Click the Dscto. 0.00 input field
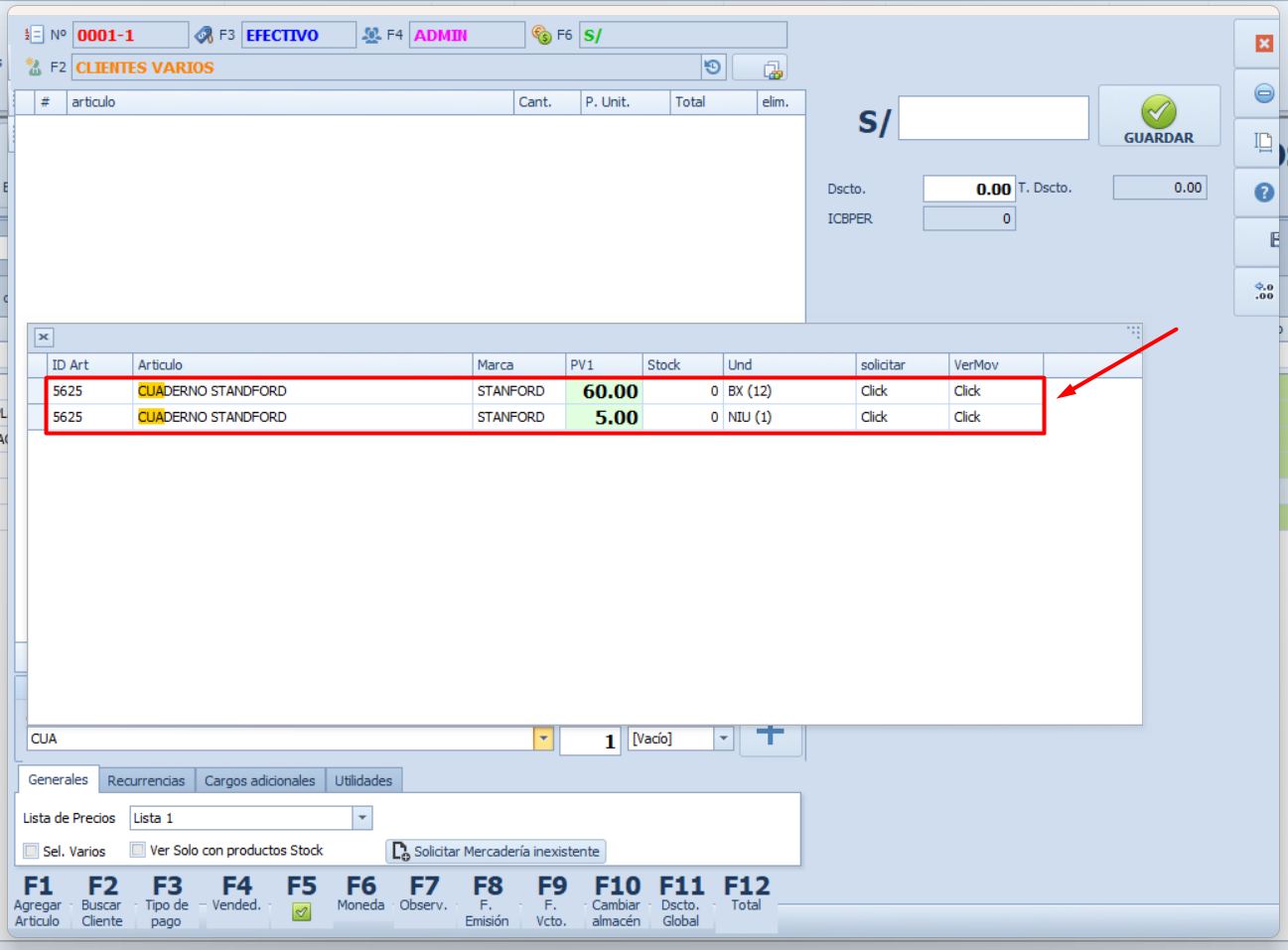The image size is (1288, 950). [969, 189]
